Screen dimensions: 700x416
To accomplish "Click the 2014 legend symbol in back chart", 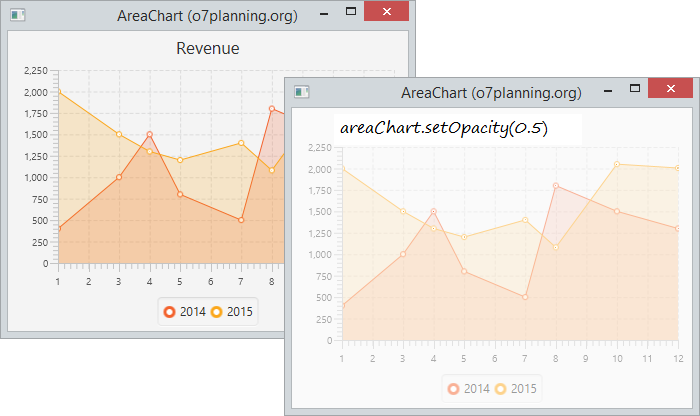I will click(169, 312).
